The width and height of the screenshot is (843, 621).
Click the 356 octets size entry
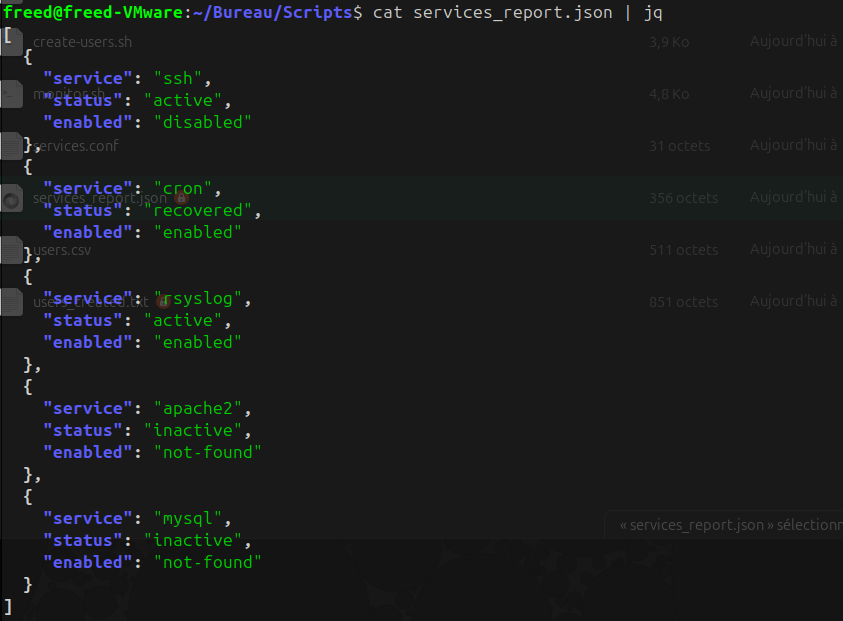pyautogui.click(x=683, y=198)
